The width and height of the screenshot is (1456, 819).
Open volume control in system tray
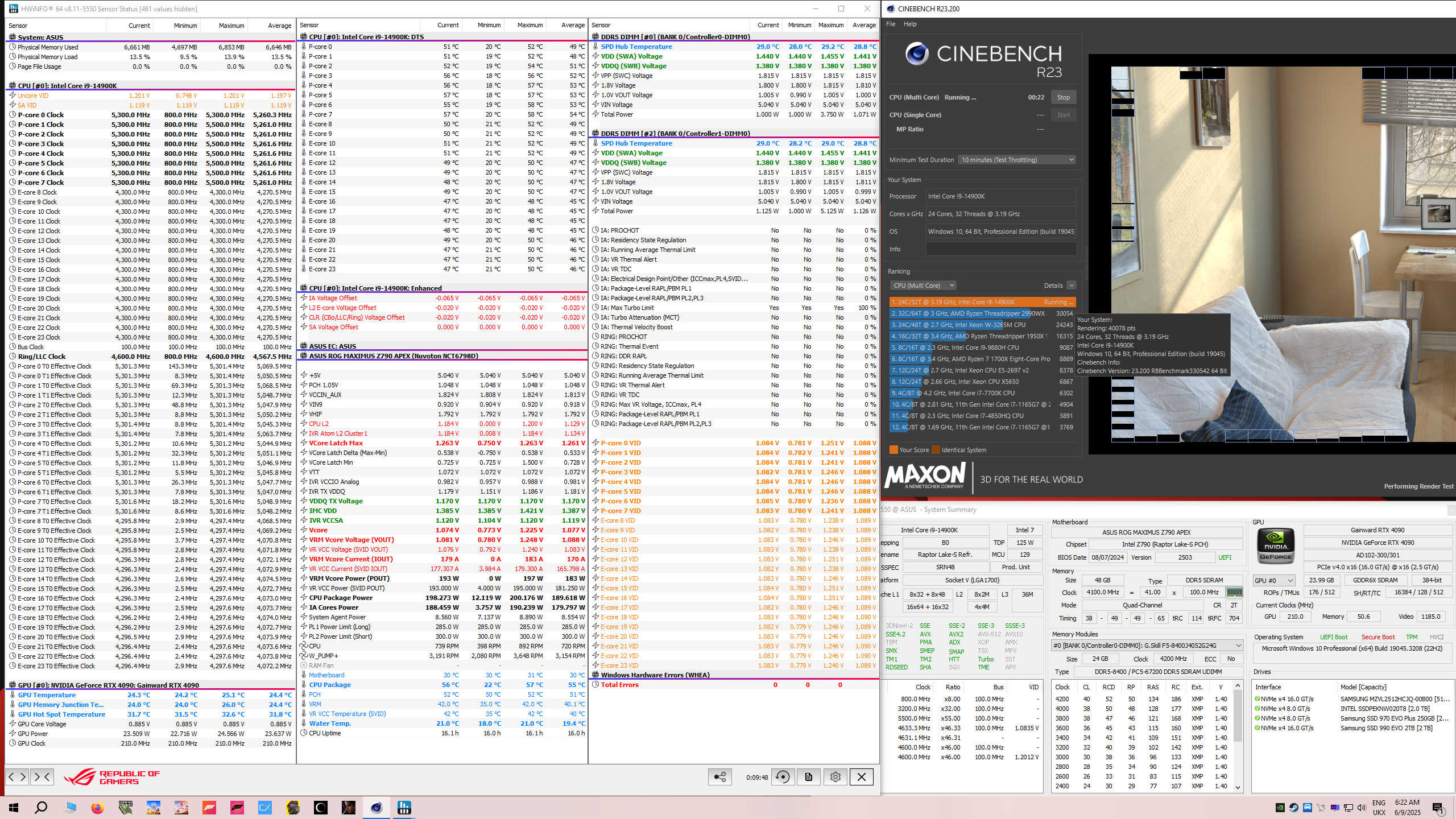1362,808
